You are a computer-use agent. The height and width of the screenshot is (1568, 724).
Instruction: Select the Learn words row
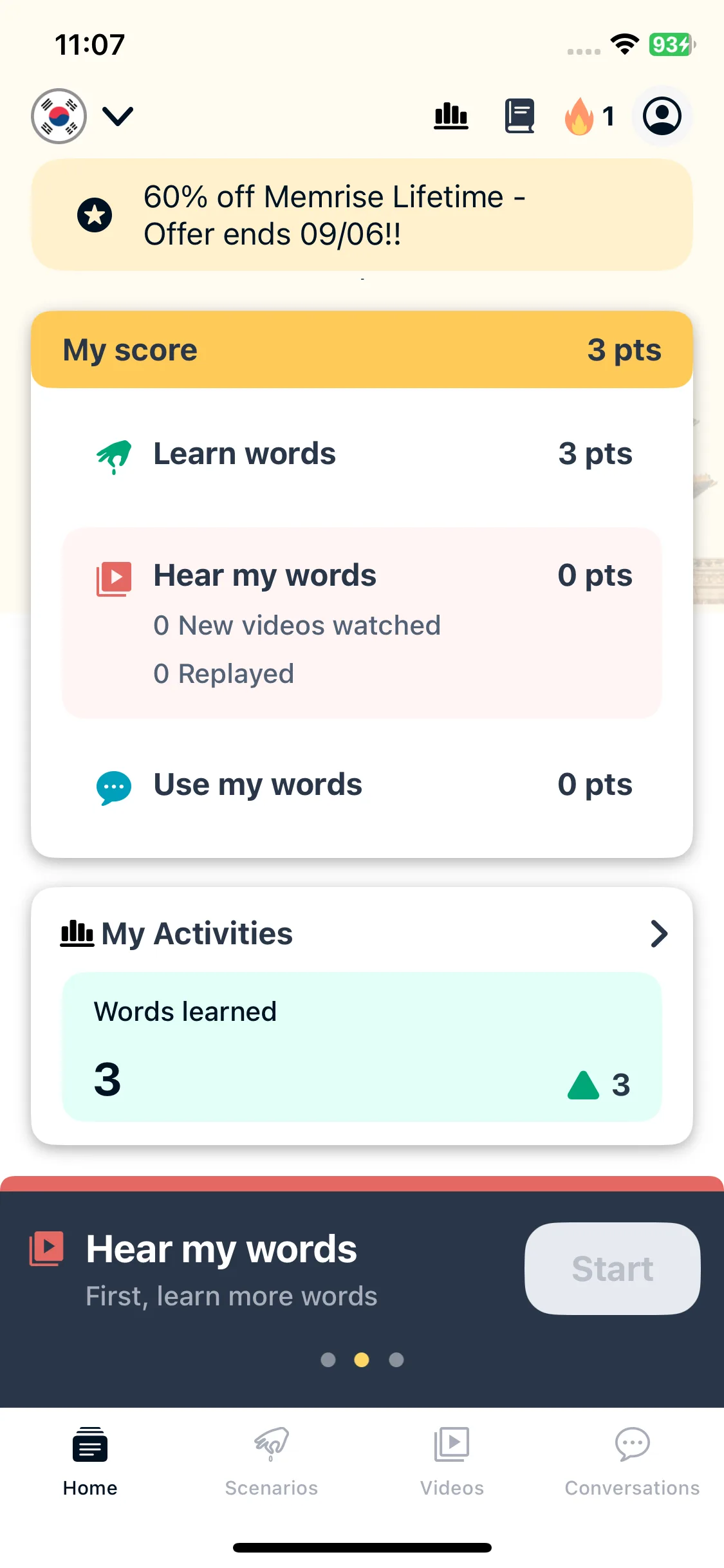point(362,454)
